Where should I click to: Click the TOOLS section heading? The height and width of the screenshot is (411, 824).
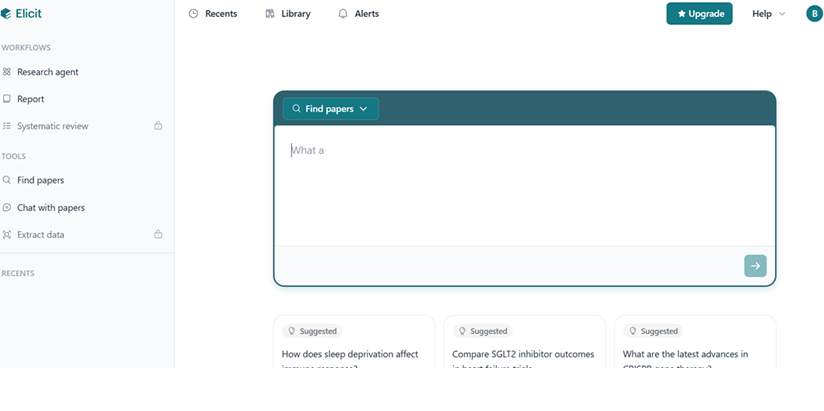pyautogui.click(x=14, y=156)
